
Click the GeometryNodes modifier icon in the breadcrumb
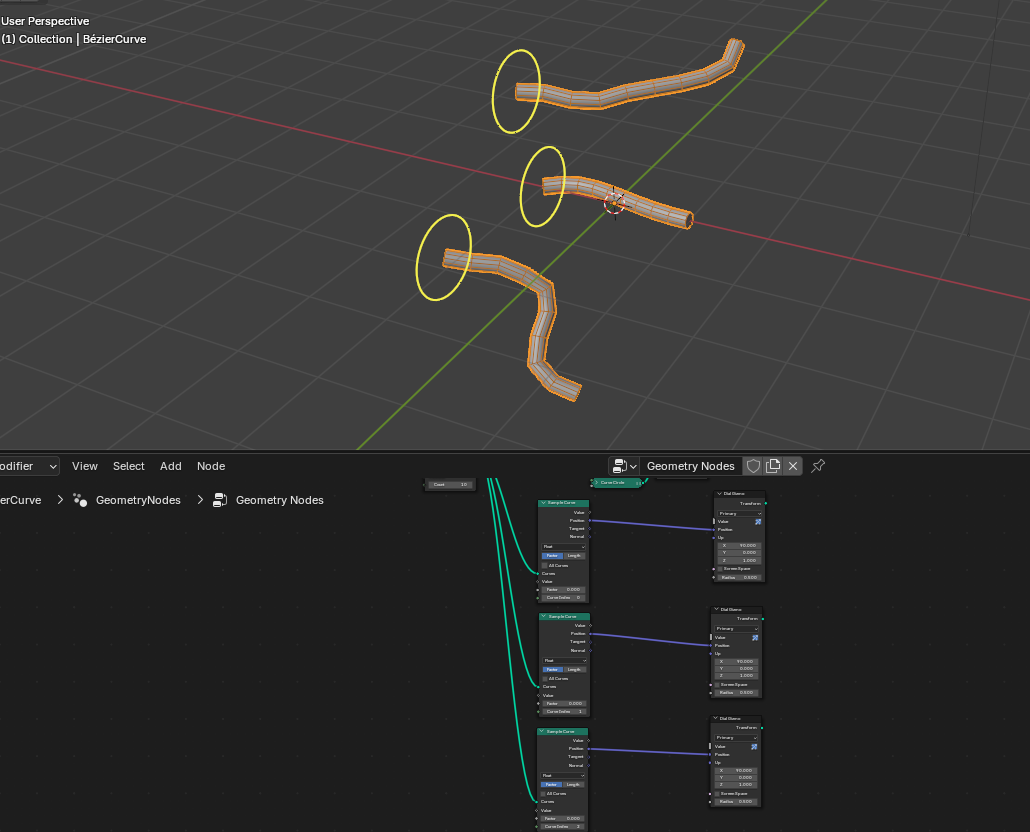tap(80, 500)
